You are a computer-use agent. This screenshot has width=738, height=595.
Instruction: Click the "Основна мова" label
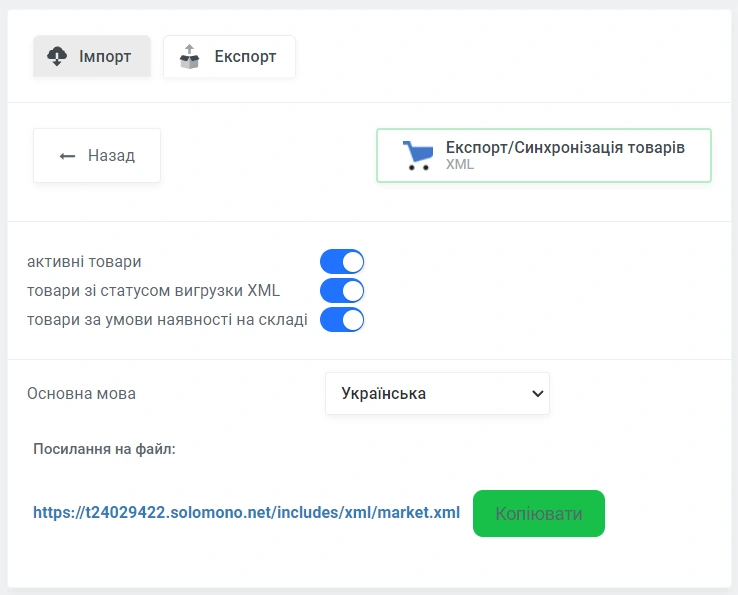click(81, 393)
